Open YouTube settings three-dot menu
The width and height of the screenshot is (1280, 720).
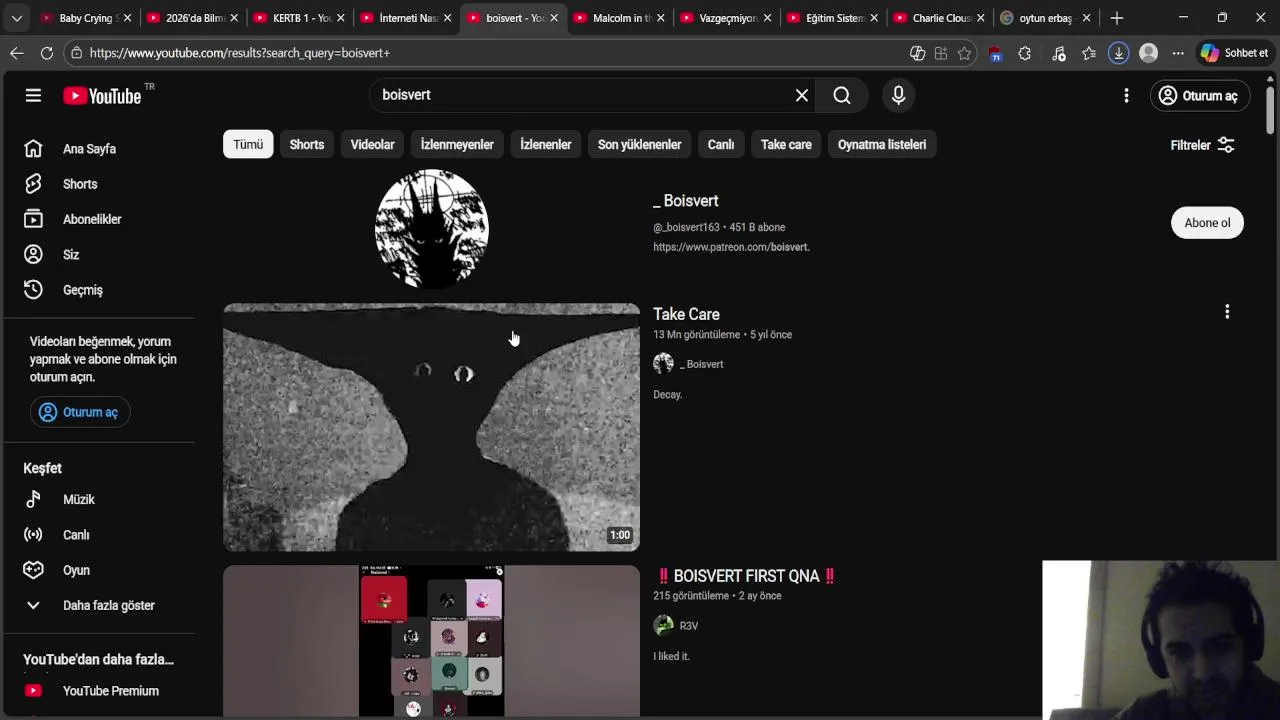coord(1126,95)
